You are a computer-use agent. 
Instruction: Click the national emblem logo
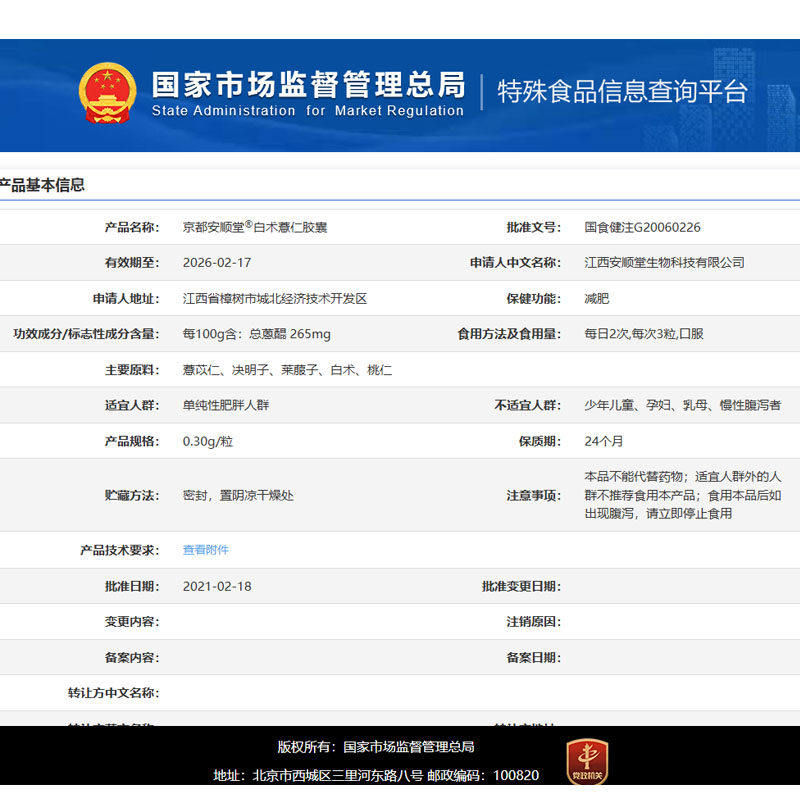click(x=108, y=93)
